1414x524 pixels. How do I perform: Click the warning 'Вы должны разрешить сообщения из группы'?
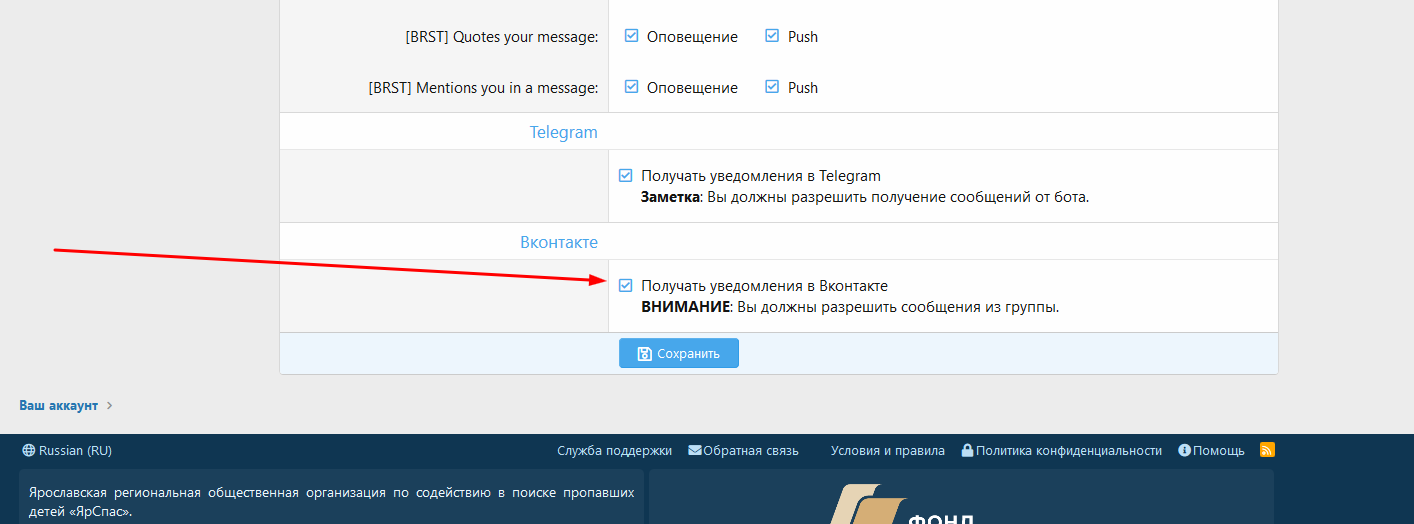point(898,307)
